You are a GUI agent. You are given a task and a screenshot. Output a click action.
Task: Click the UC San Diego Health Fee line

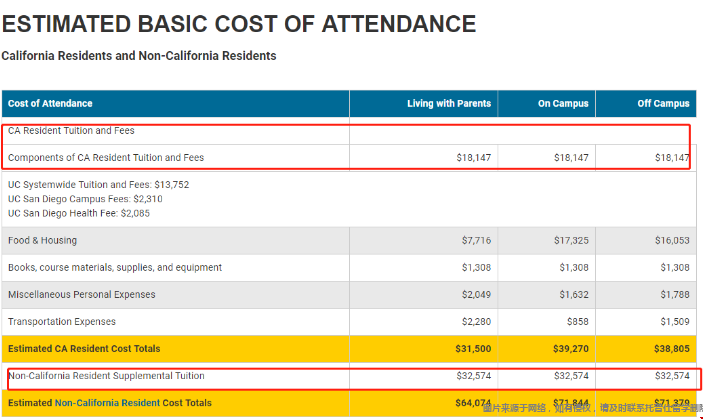79,213
